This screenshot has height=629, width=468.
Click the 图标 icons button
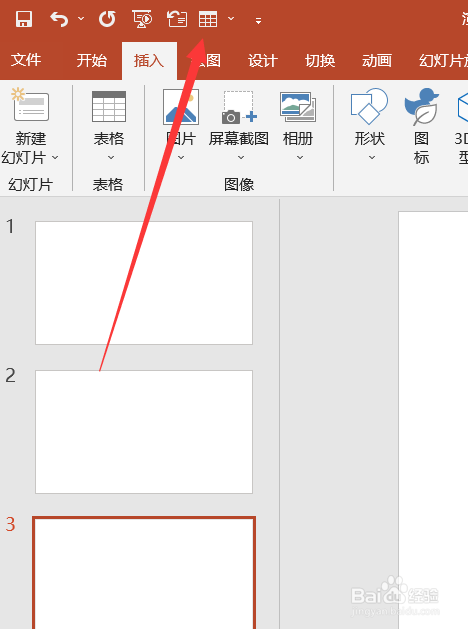[x=421, y=125]
